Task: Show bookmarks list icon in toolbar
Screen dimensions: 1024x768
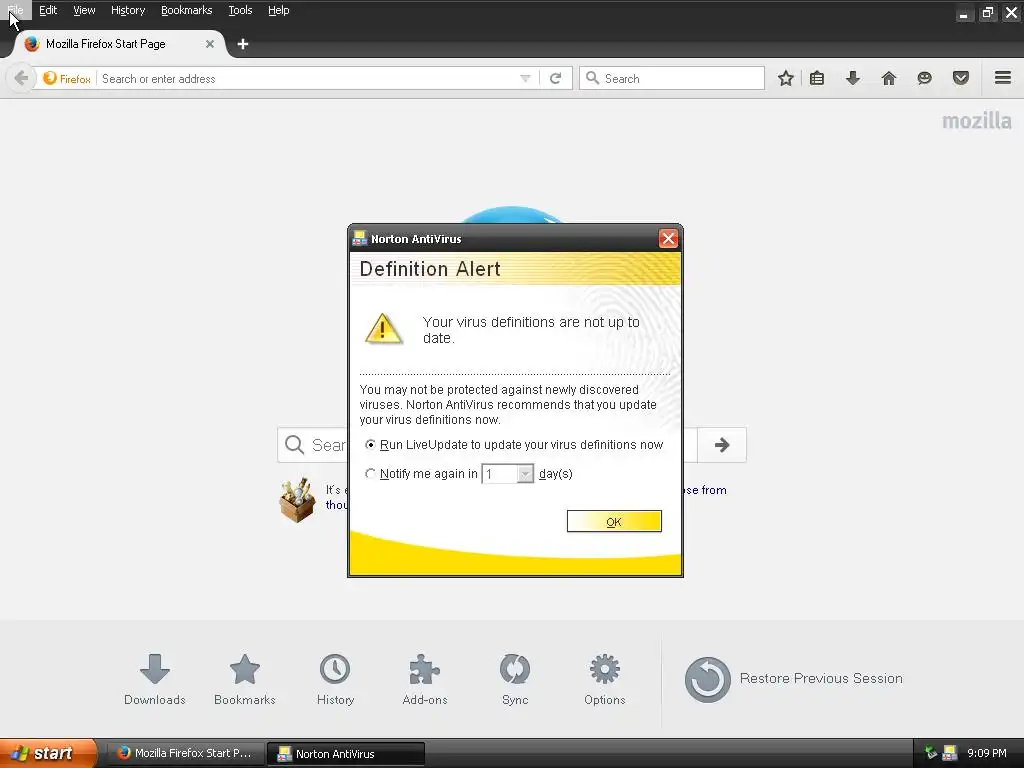Action: [817, 78]
